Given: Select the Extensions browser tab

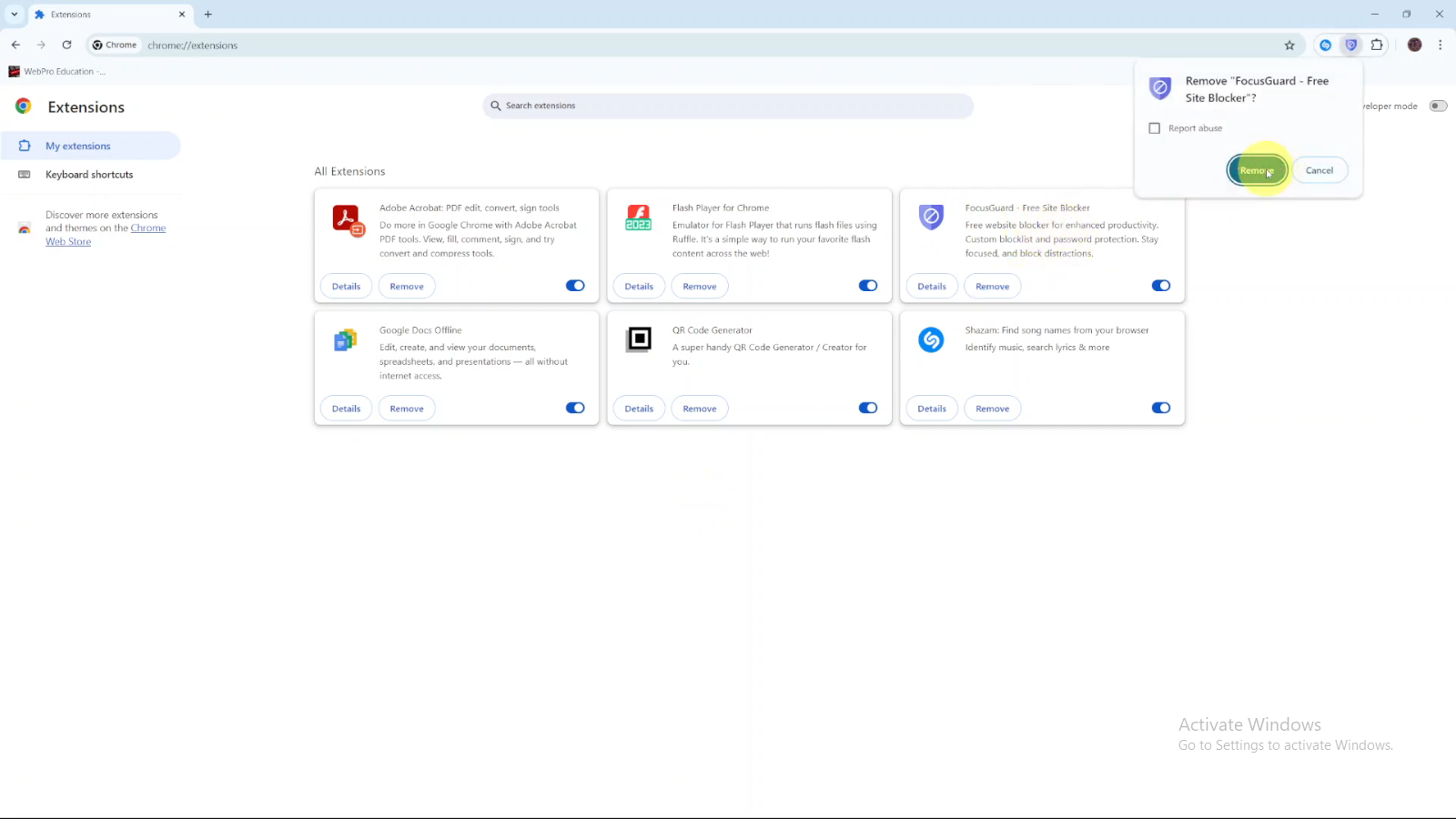Looking at the screenshot, I should coord(109,15).
